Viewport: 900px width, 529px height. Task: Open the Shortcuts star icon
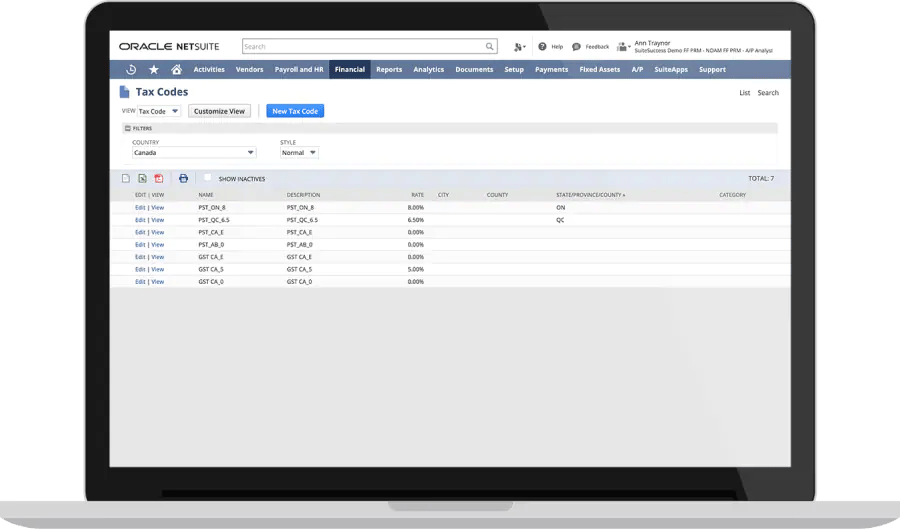154,69
